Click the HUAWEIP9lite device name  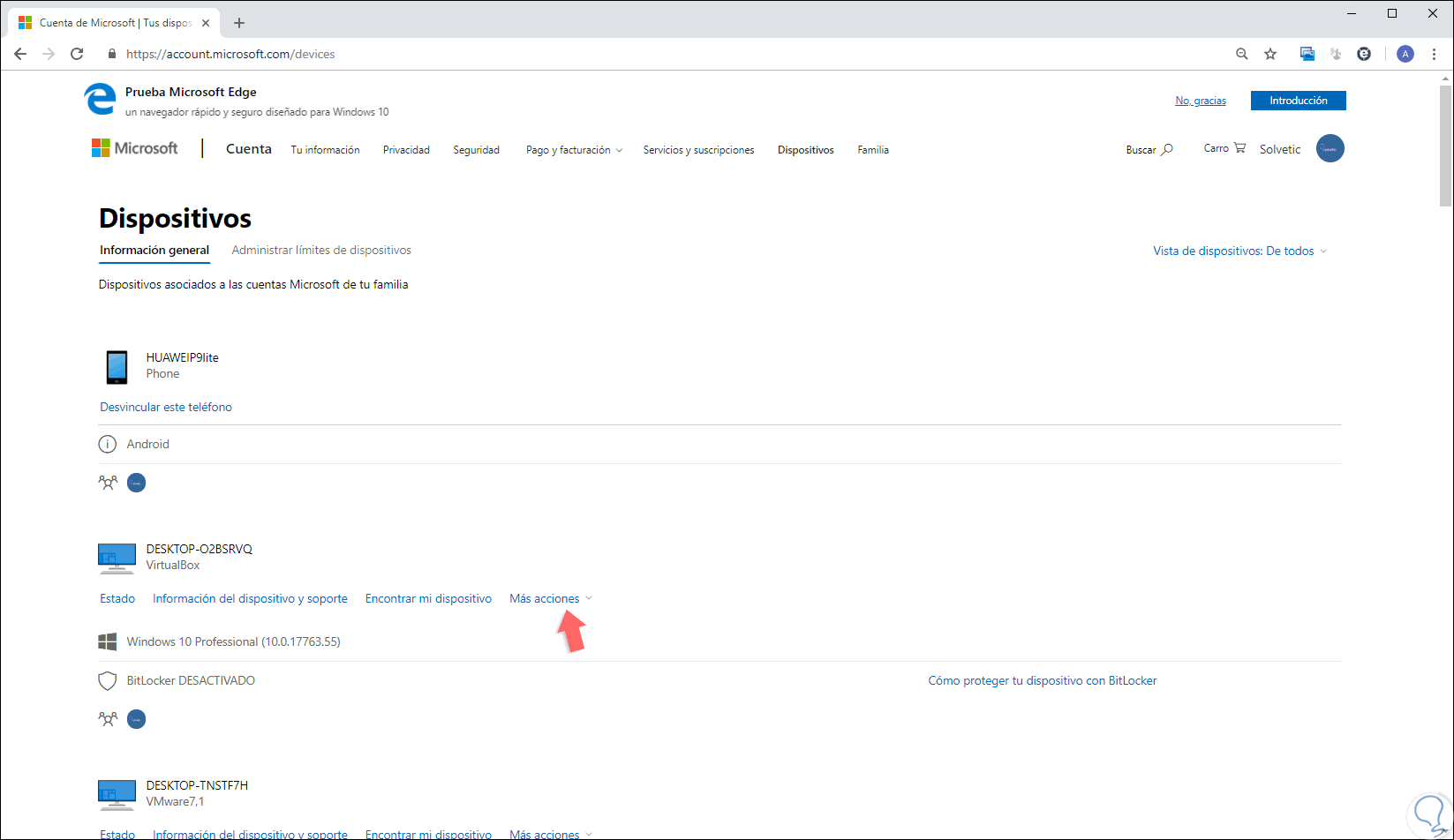[183, 357]
